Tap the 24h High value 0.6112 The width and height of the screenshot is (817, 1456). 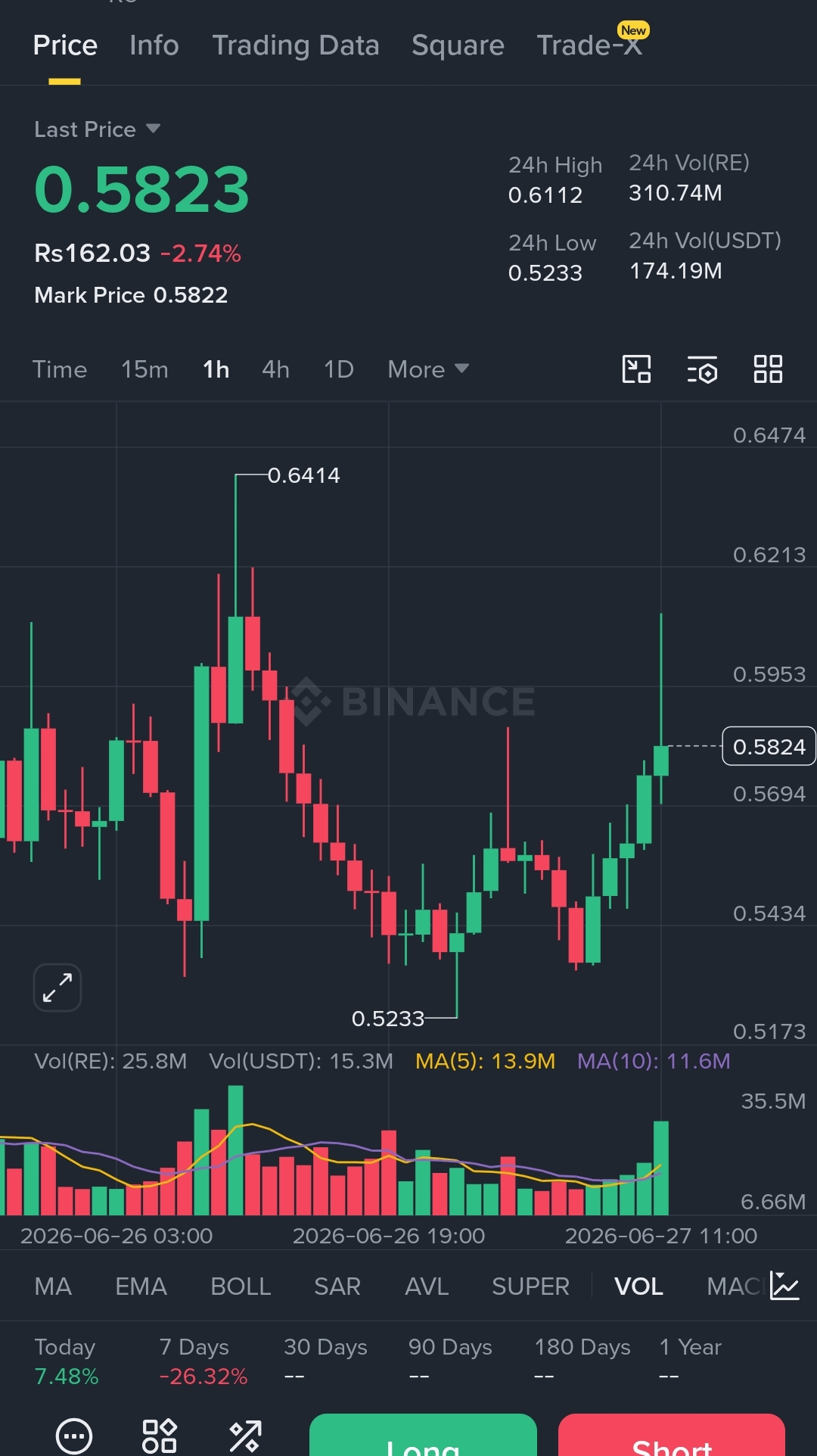click(545, 195)
